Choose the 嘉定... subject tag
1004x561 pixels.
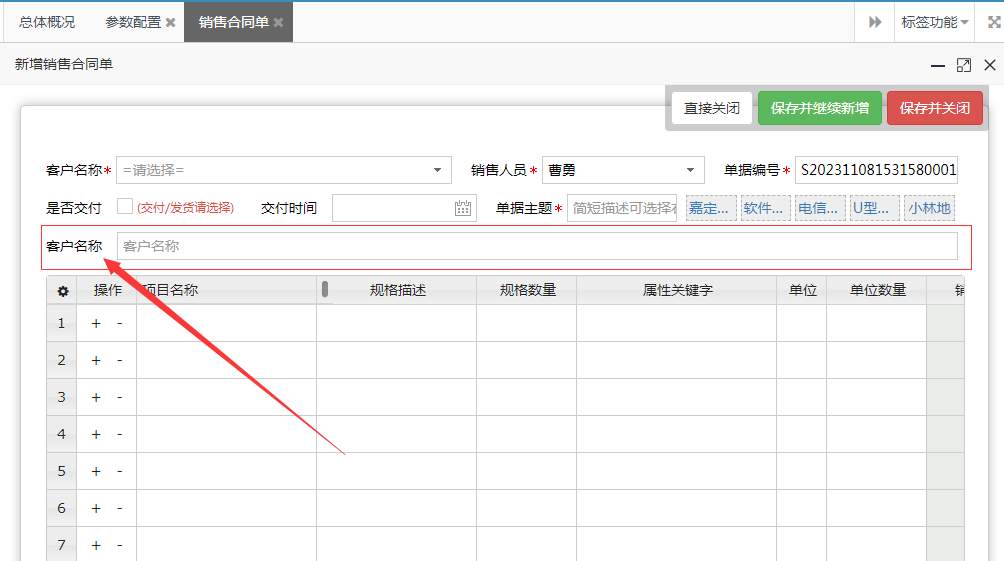coord(711,209)
